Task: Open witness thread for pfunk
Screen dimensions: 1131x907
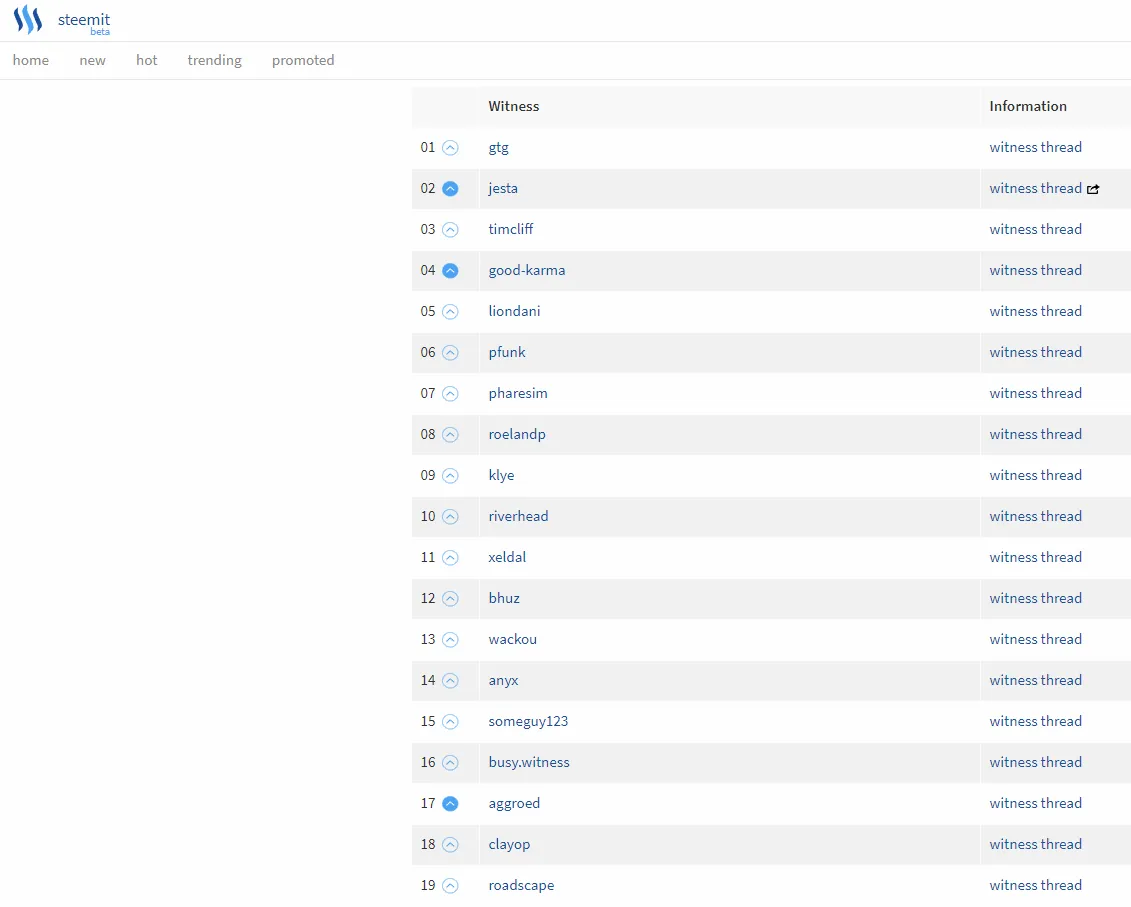Action: (x=1035, y=352)
